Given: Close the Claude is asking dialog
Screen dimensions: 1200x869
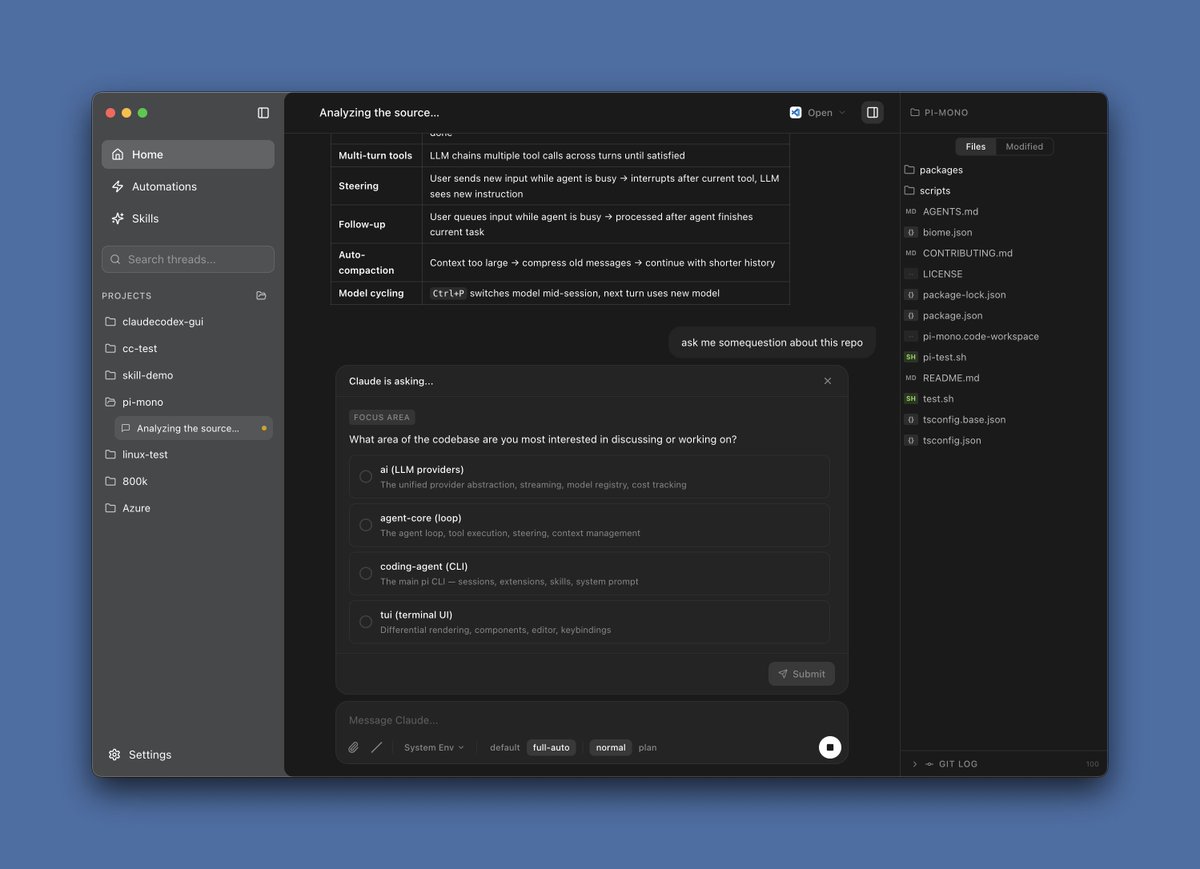Looking at the screenshot, I should pyautogui.click(x=827, y=381).
